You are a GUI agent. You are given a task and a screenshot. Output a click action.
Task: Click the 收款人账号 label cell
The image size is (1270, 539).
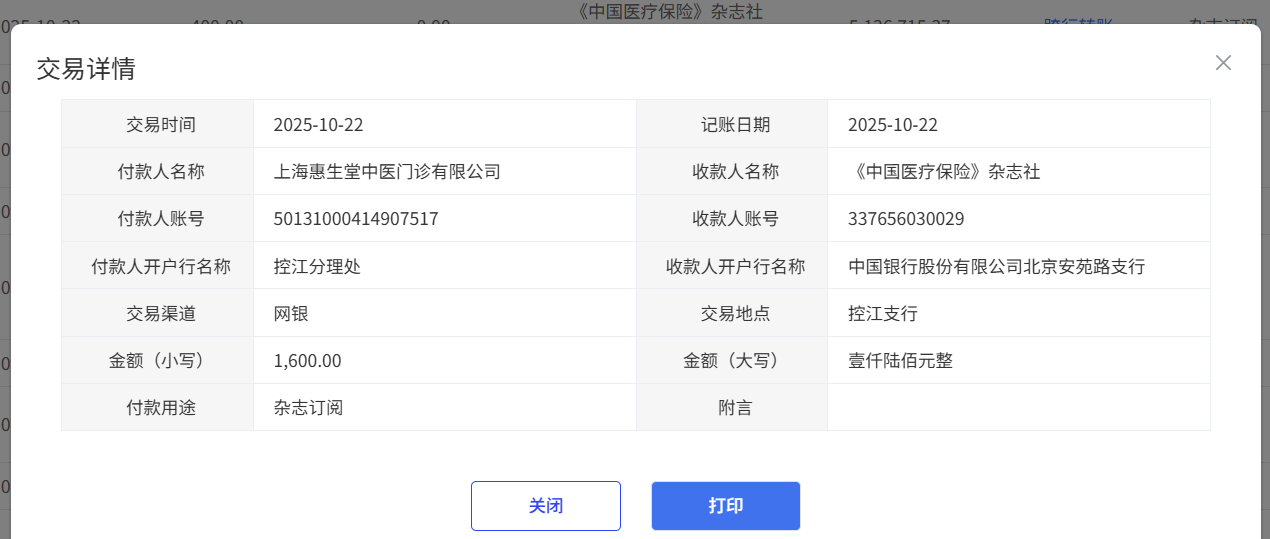735,219
